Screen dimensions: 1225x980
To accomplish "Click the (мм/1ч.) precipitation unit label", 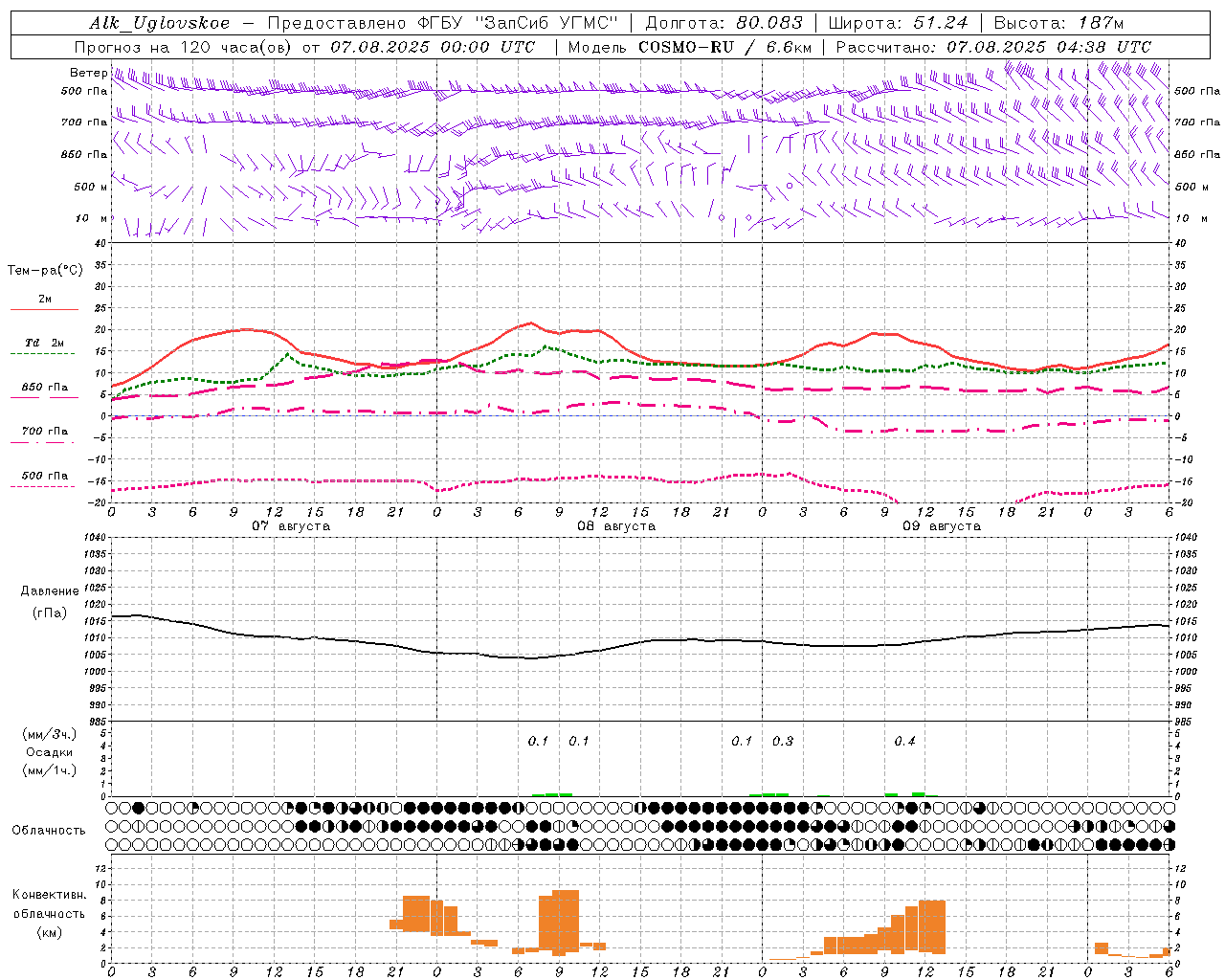I will pyautogui.click(x=50, y=770).
